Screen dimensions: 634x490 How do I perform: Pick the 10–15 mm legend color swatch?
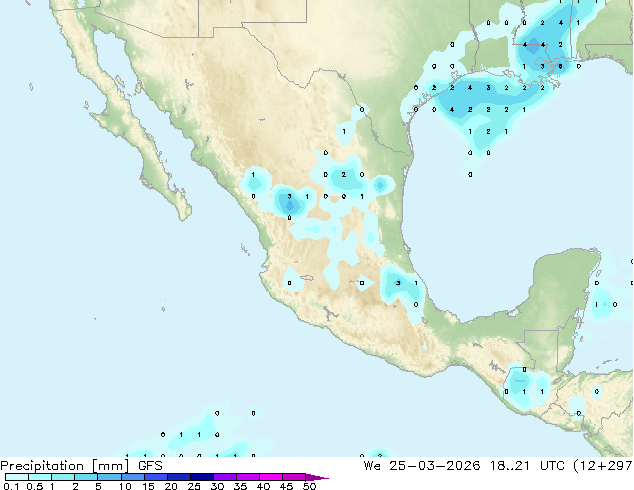point(133,477)
